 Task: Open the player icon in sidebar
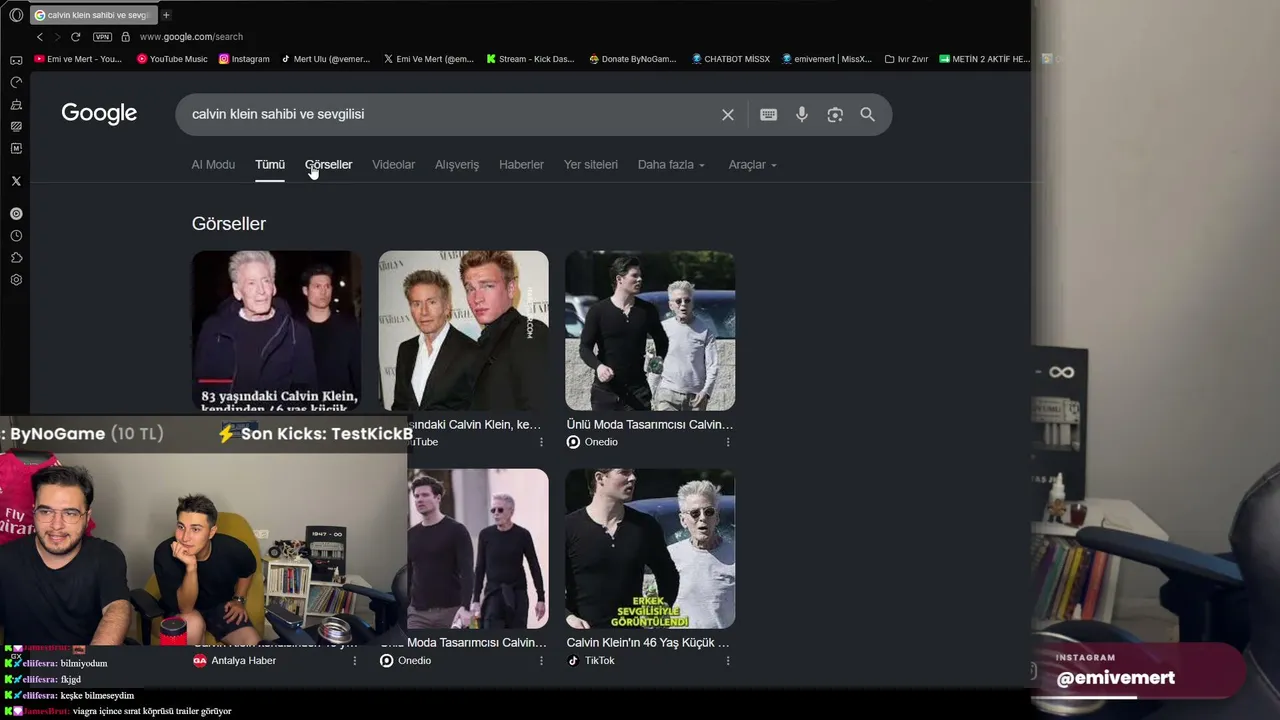pyautogui.click(x=16, y=214)
